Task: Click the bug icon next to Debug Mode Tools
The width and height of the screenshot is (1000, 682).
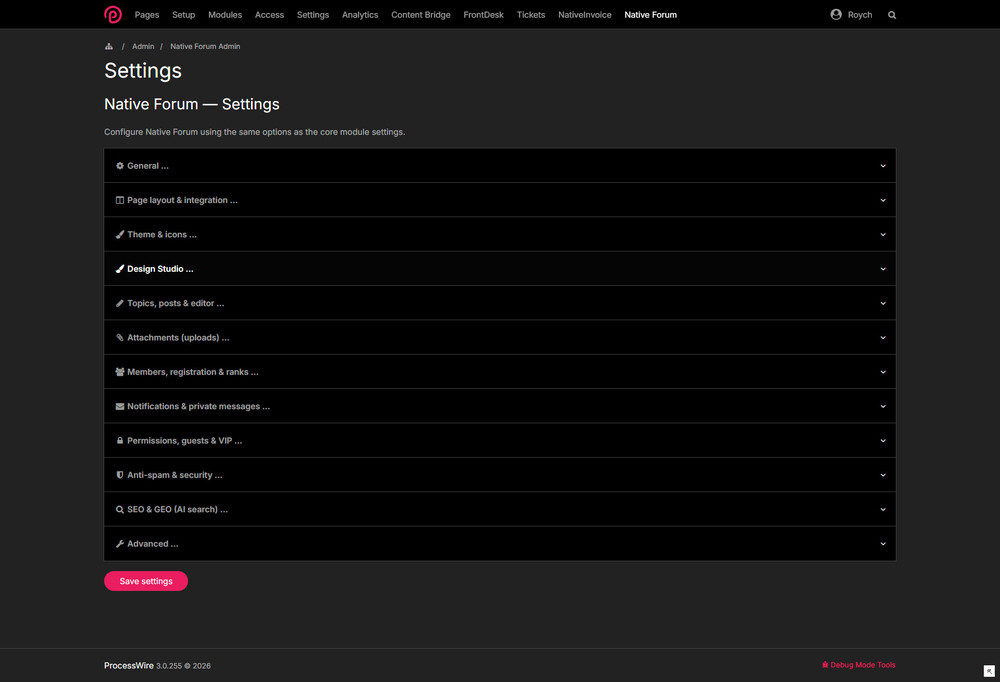Action: 825,665
